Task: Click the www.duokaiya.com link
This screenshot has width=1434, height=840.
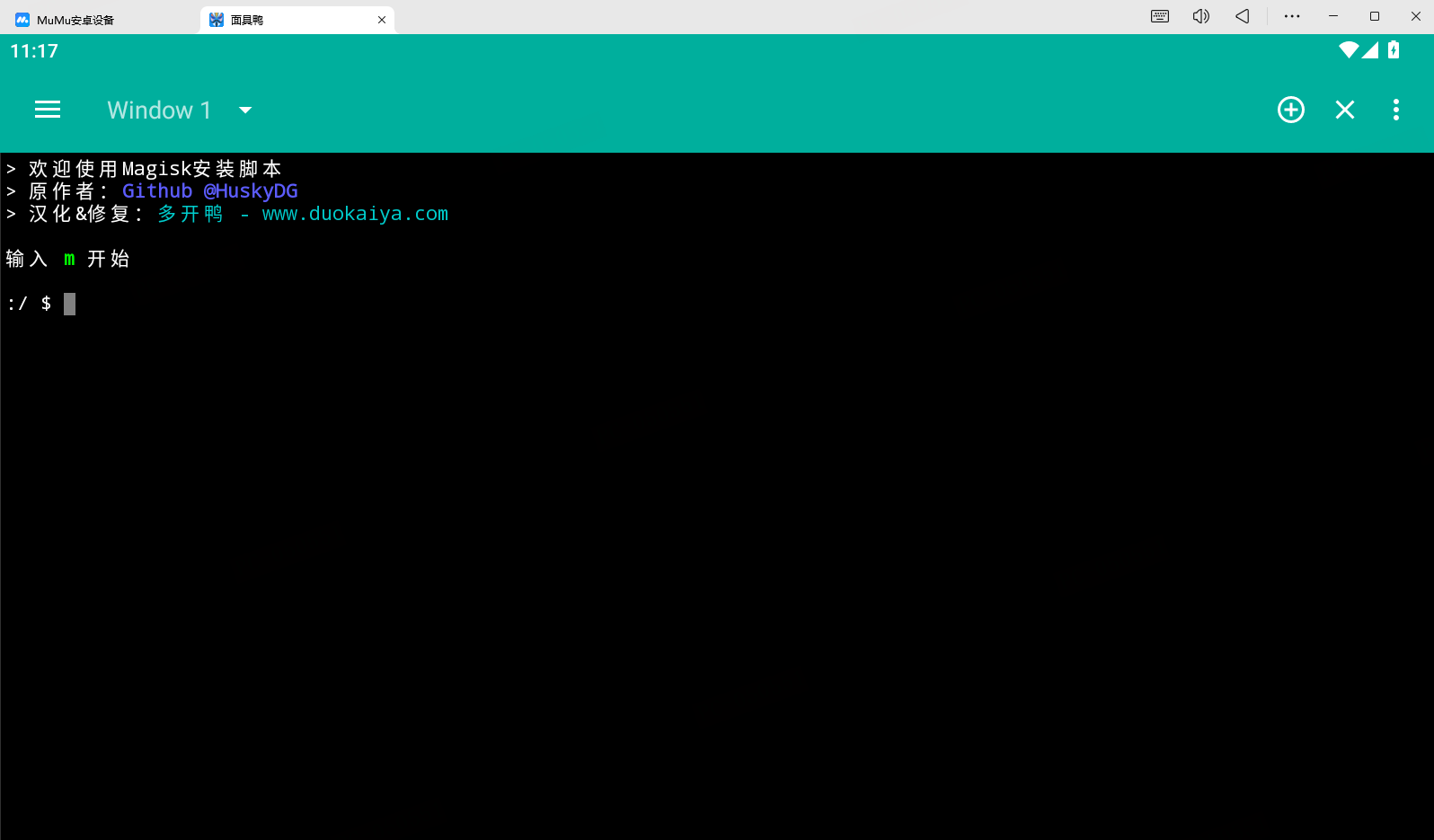Action: (355, 214)
